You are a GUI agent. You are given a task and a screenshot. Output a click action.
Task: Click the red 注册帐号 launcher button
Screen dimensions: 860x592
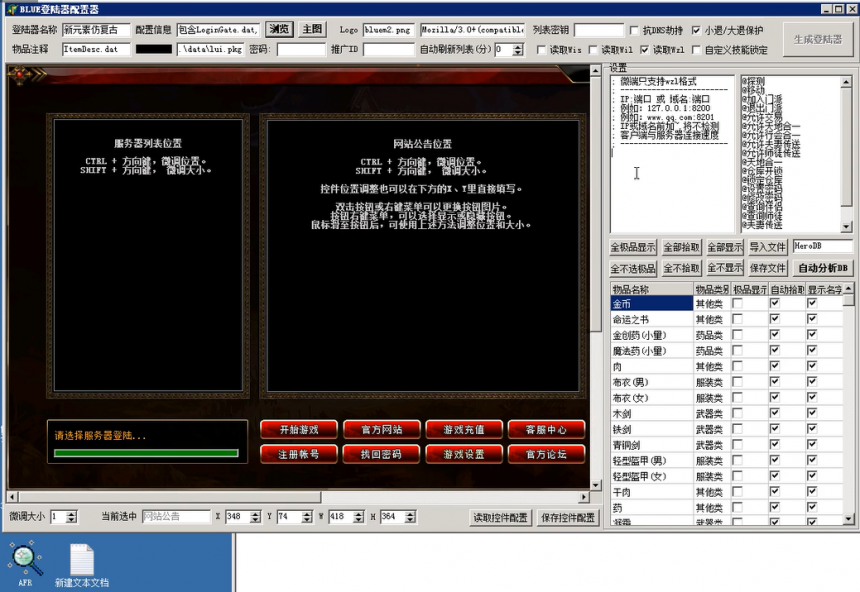(298, 454)
